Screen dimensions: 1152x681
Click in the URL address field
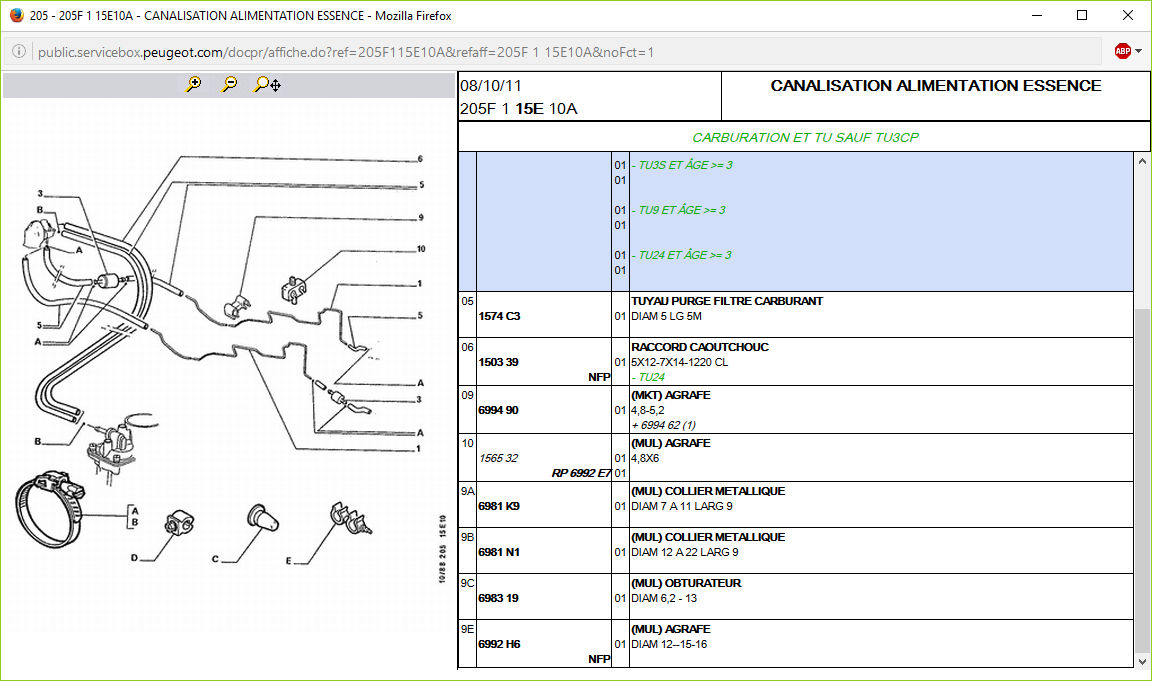(x=500, y=52)
